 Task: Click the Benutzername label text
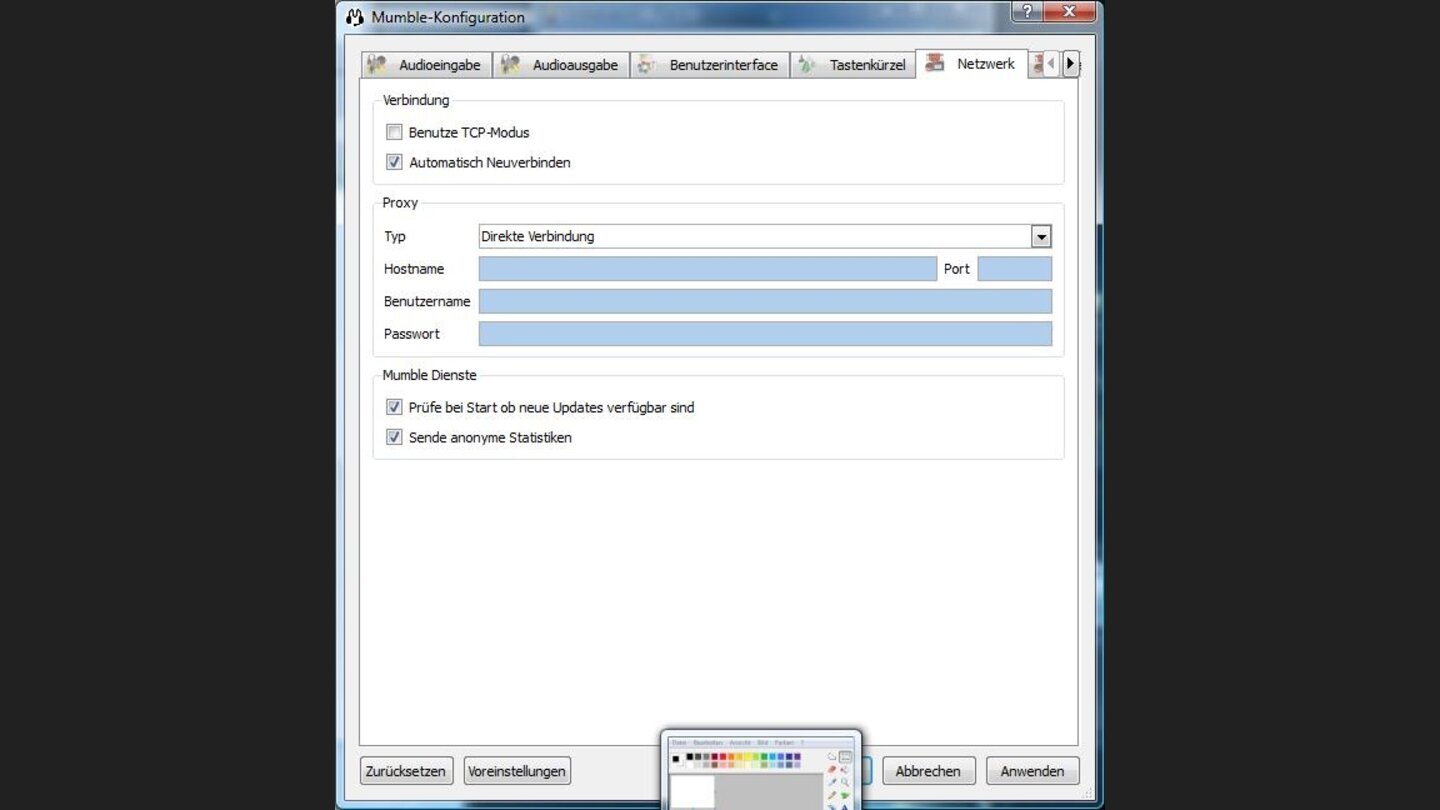click(427, 301)
